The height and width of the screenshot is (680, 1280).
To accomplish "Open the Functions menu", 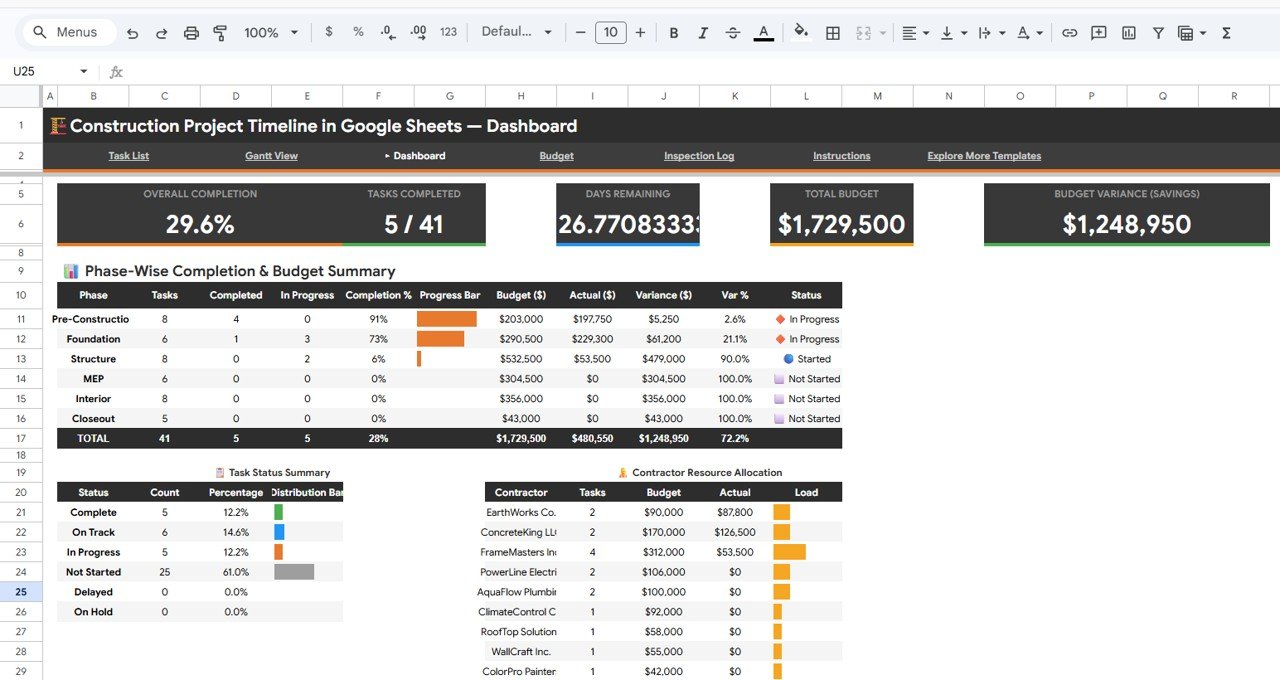I will point(1226,32).
